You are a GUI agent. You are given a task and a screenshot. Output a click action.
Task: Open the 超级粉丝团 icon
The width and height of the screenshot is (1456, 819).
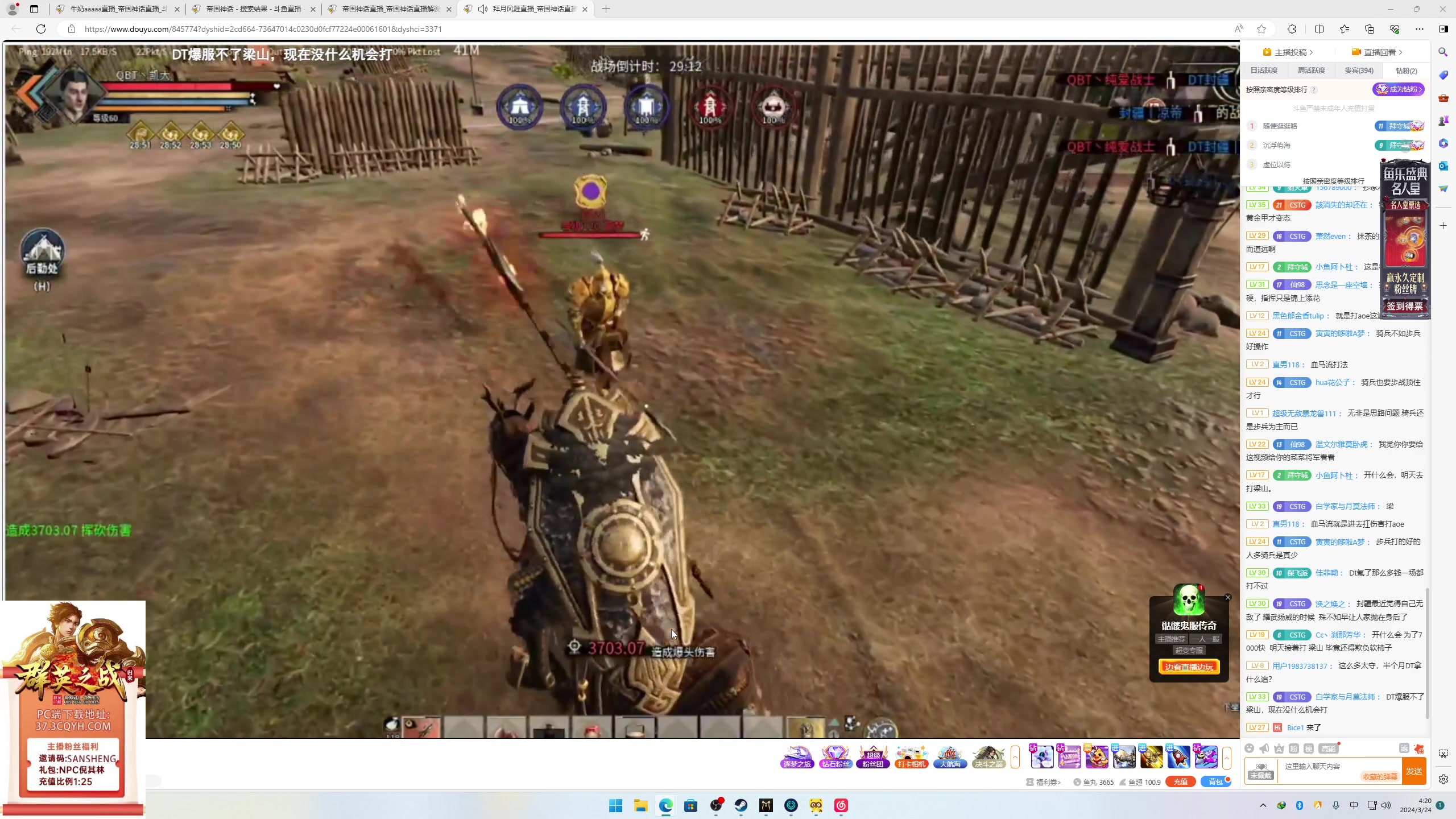click(x=873, y=757)
